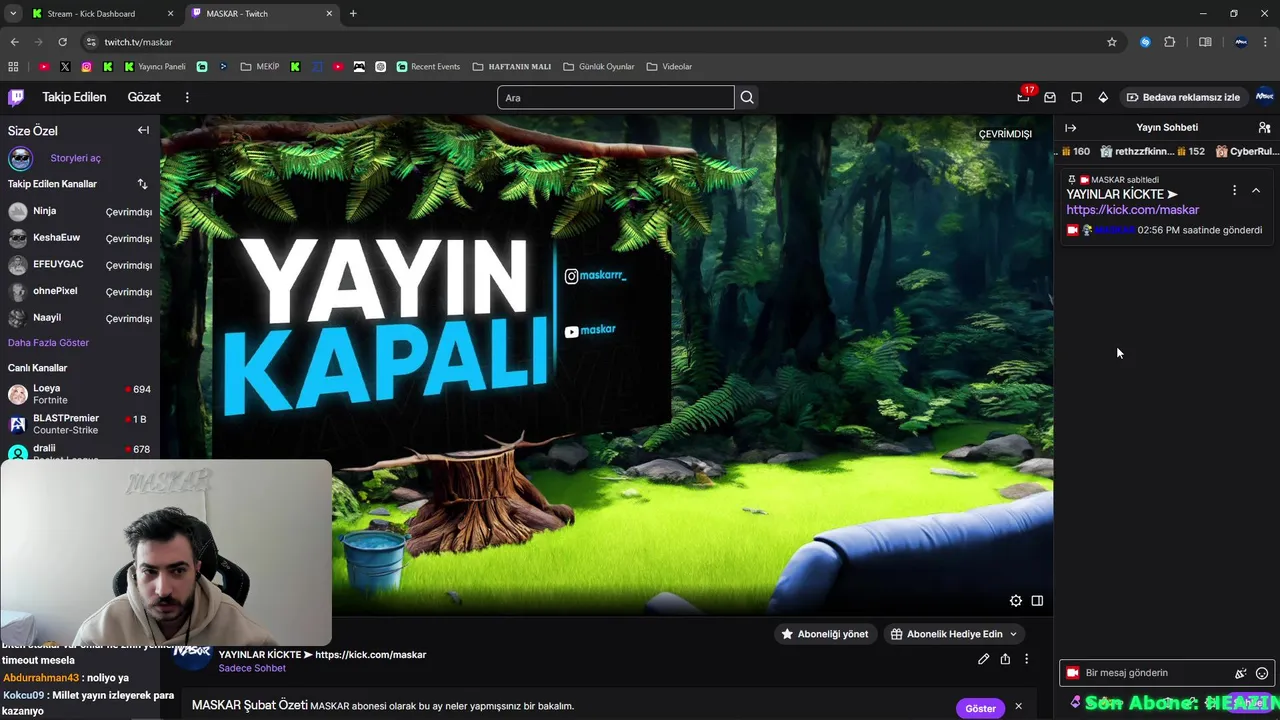
Task: Open three-dot options below the player
Action: click(1026, 659)
